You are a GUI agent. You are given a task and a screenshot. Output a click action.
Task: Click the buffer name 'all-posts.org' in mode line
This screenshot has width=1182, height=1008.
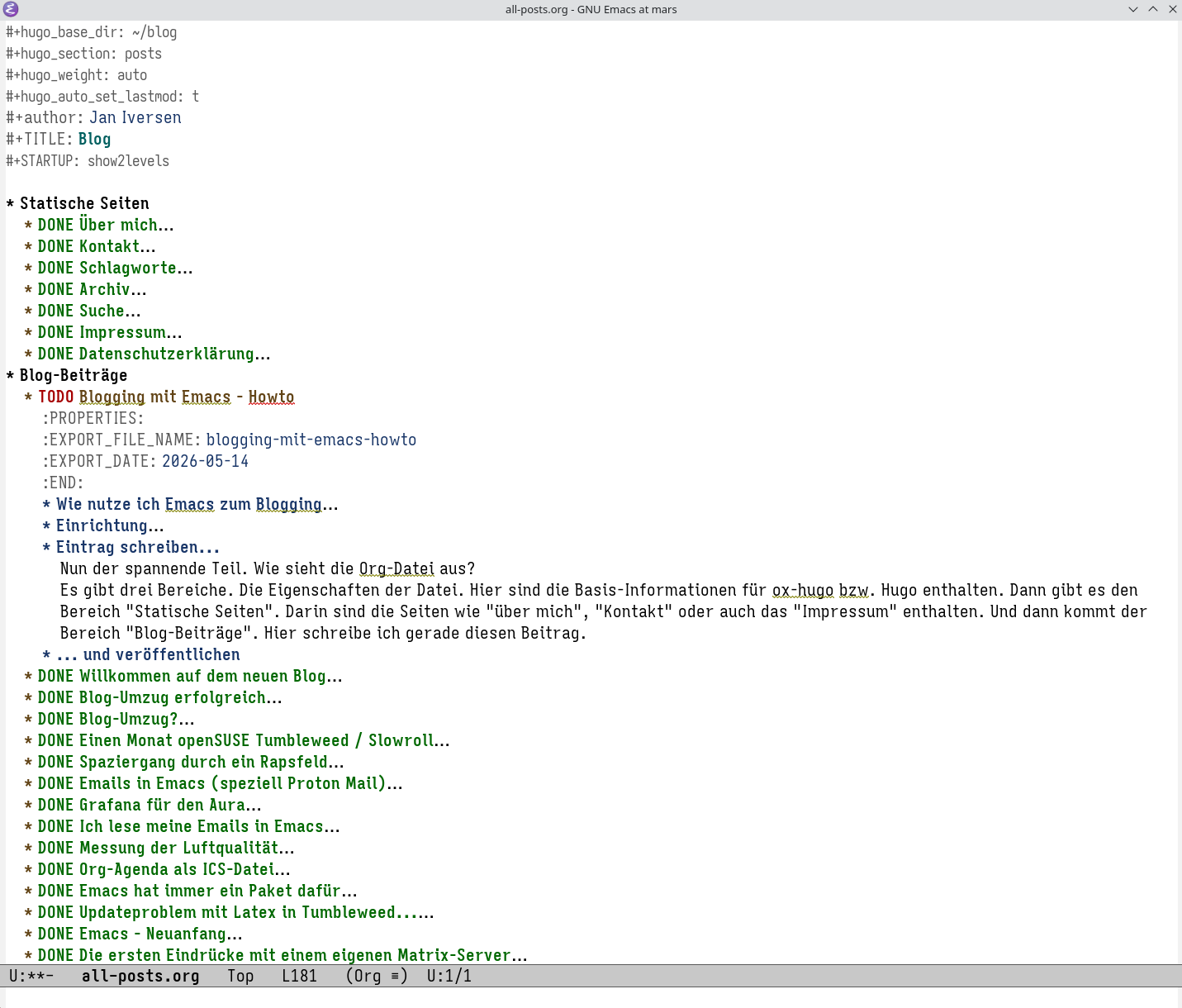coord(140,976)
